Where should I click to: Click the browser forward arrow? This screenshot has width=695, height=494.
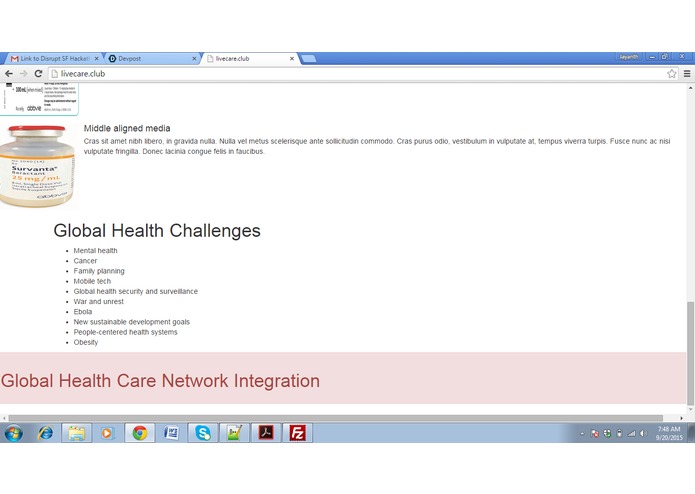pos(23,74)
